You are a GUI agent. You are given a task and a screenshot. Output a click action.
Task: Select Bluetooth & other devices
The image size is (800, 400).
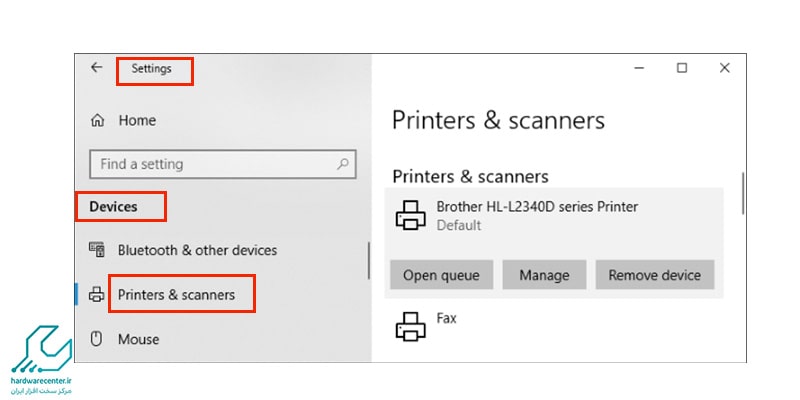click(x=197, y=250)
